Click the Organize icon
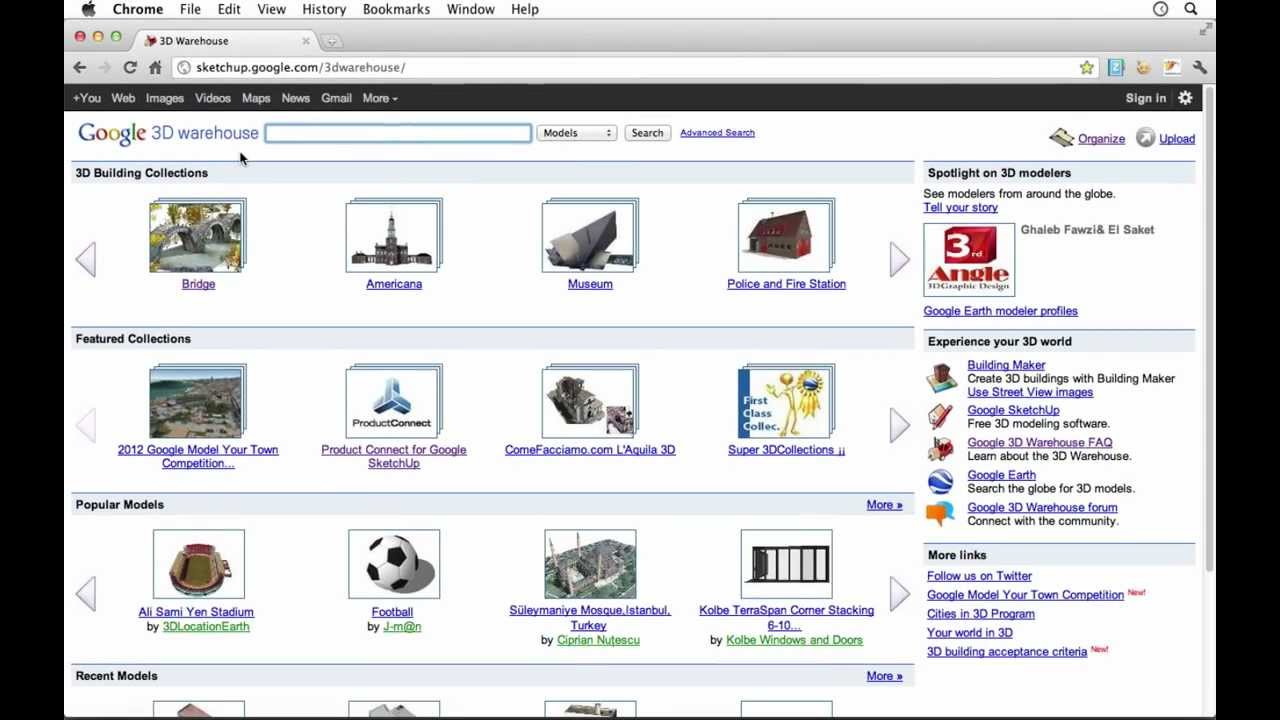The width and height of the screenshot is (1280, 720). 1061,138
